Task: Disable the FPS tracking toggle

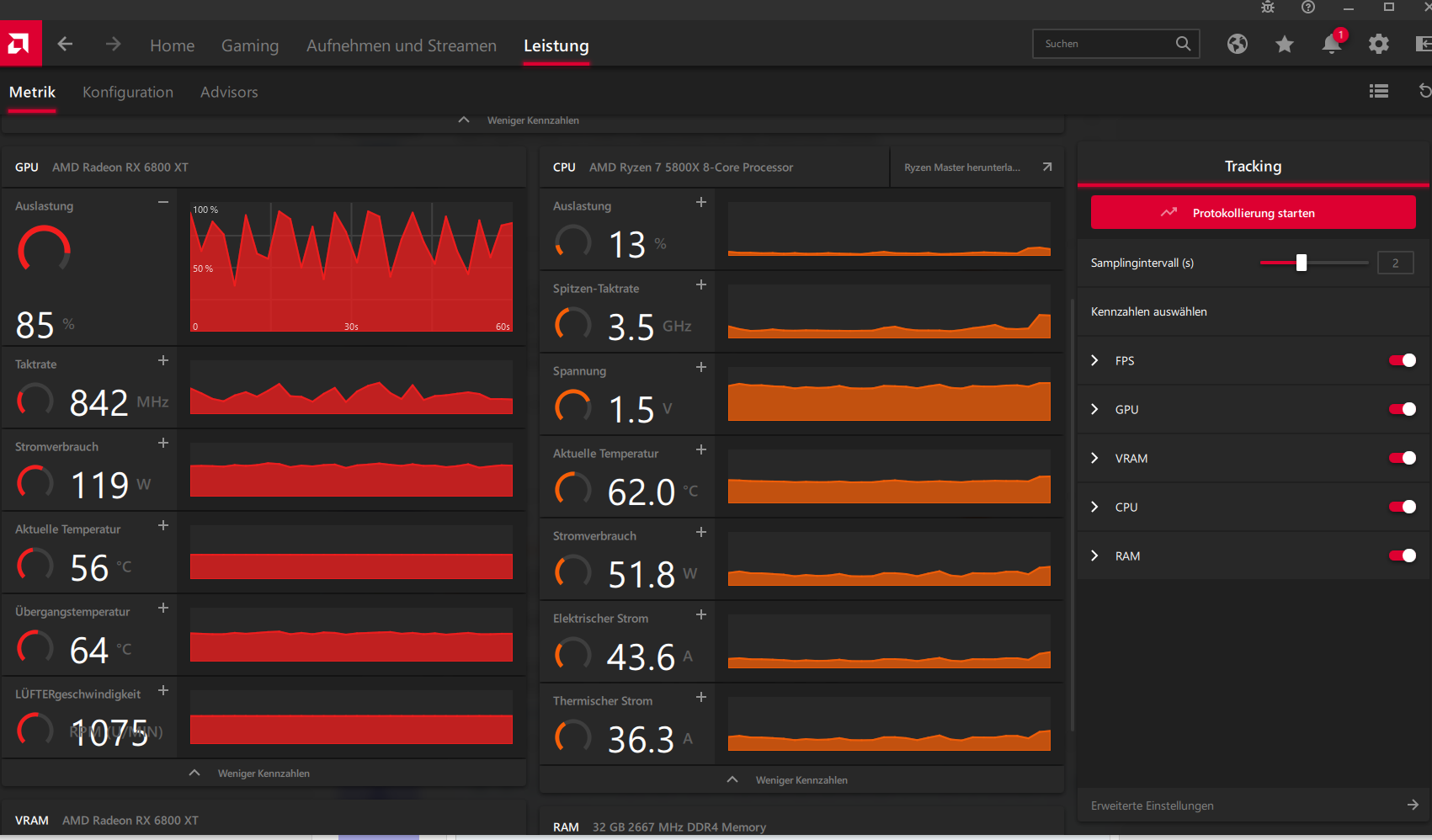Action: click(x=1403, y=360)
